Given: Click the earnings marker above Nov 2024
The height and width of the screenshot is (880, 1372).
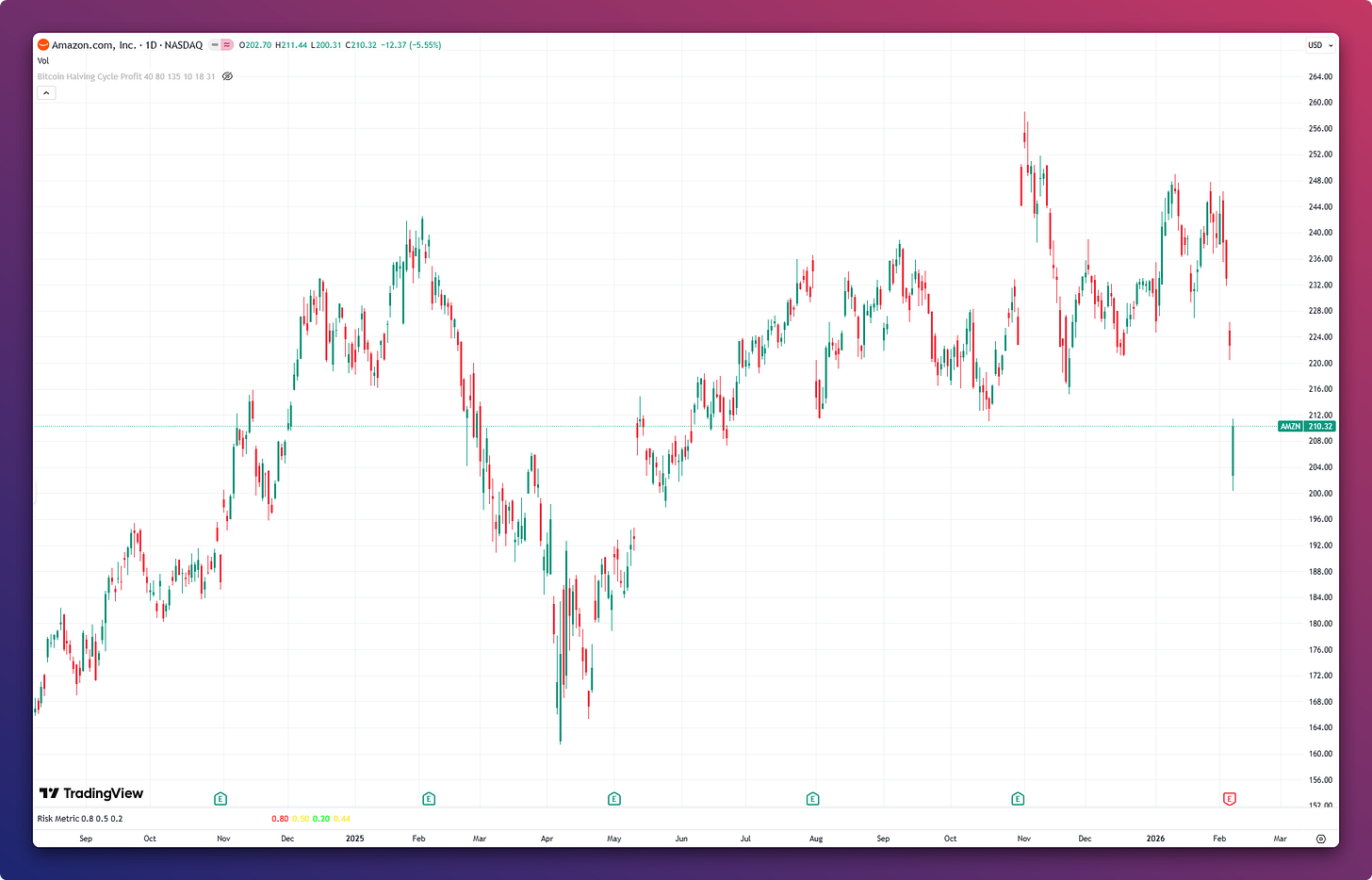Looking at the screenshot, I should 220,799.
